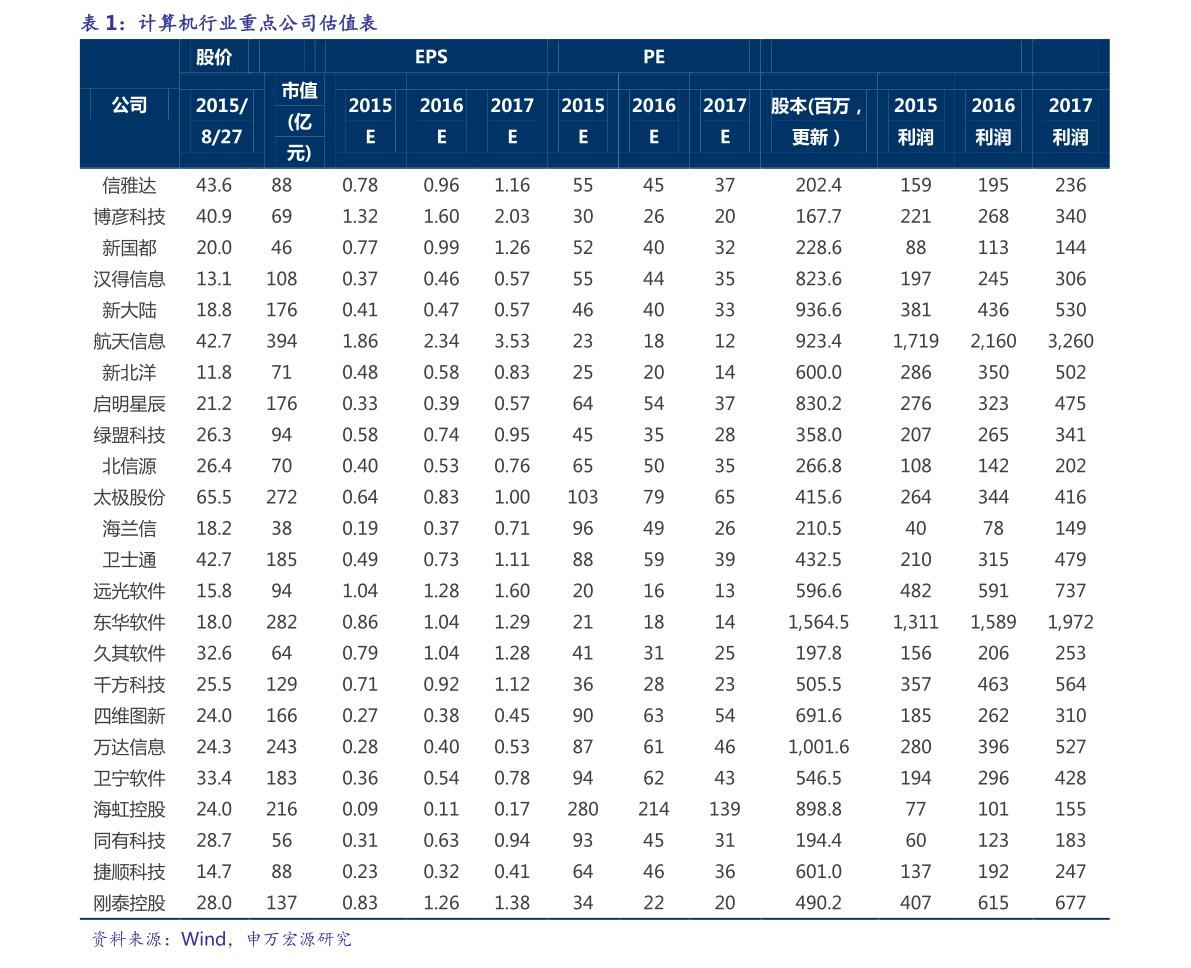The height and width of the screenshot is (968, 1191).
Task: Click company name 卫士通
Action: pos(129,560)
